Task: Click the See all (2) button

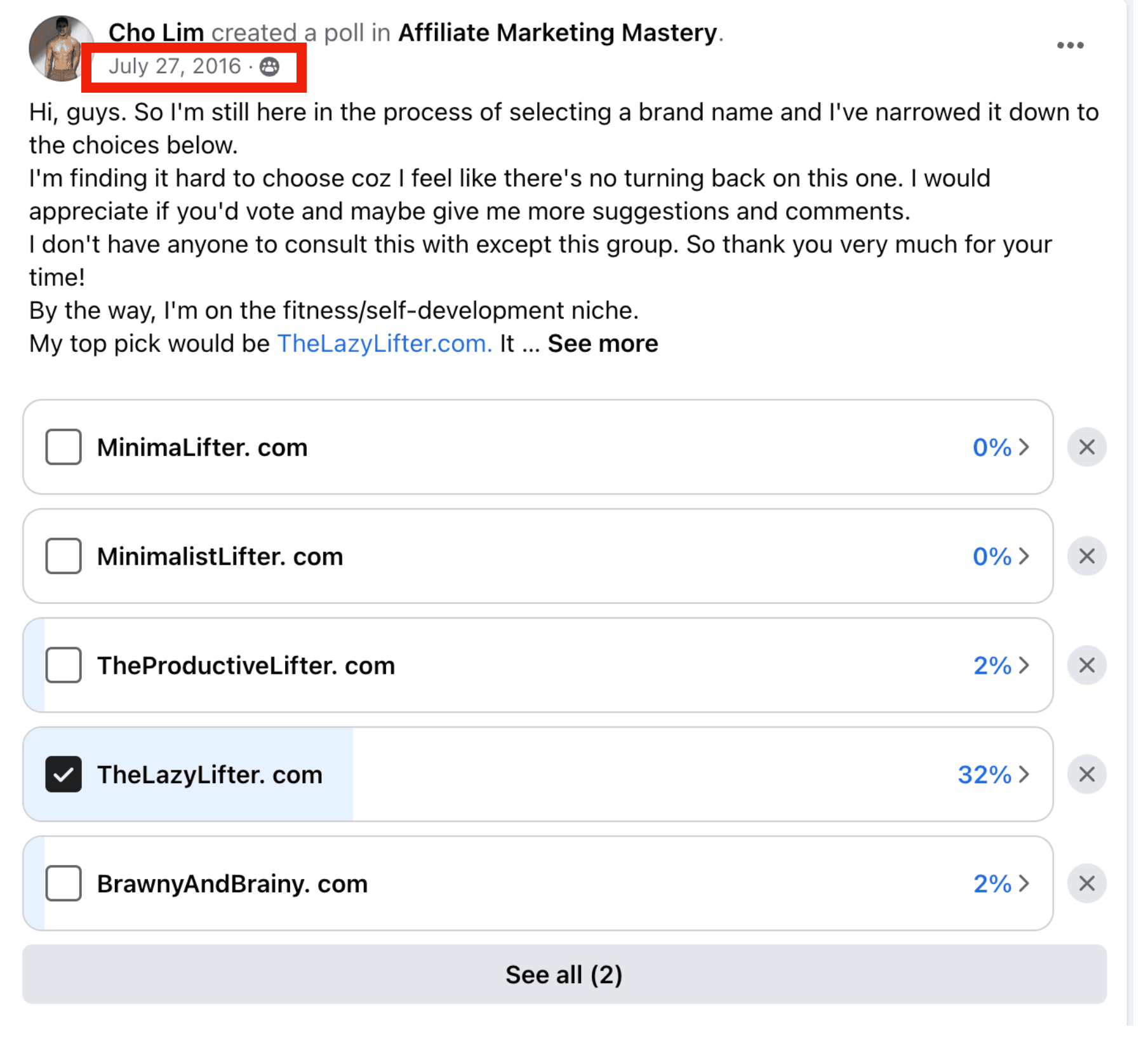Action: 564,974
